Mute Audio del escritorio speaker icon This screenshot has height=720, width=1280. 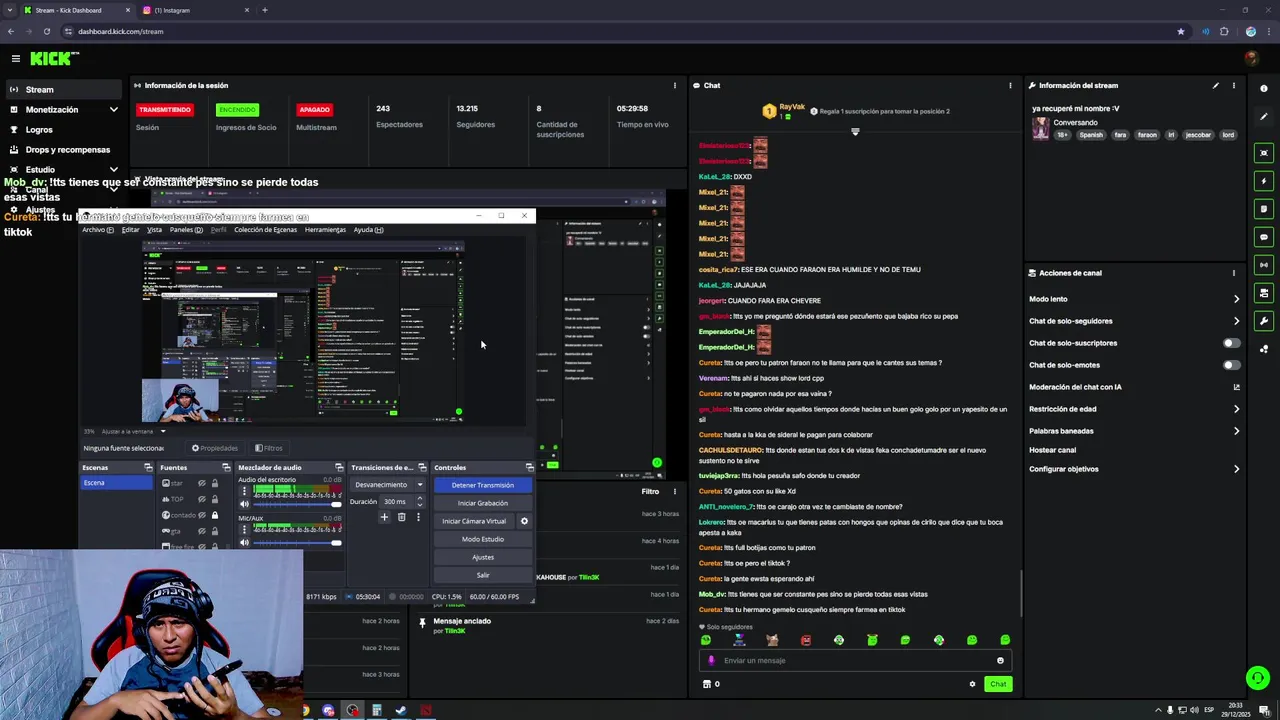(x=245, y=504)
